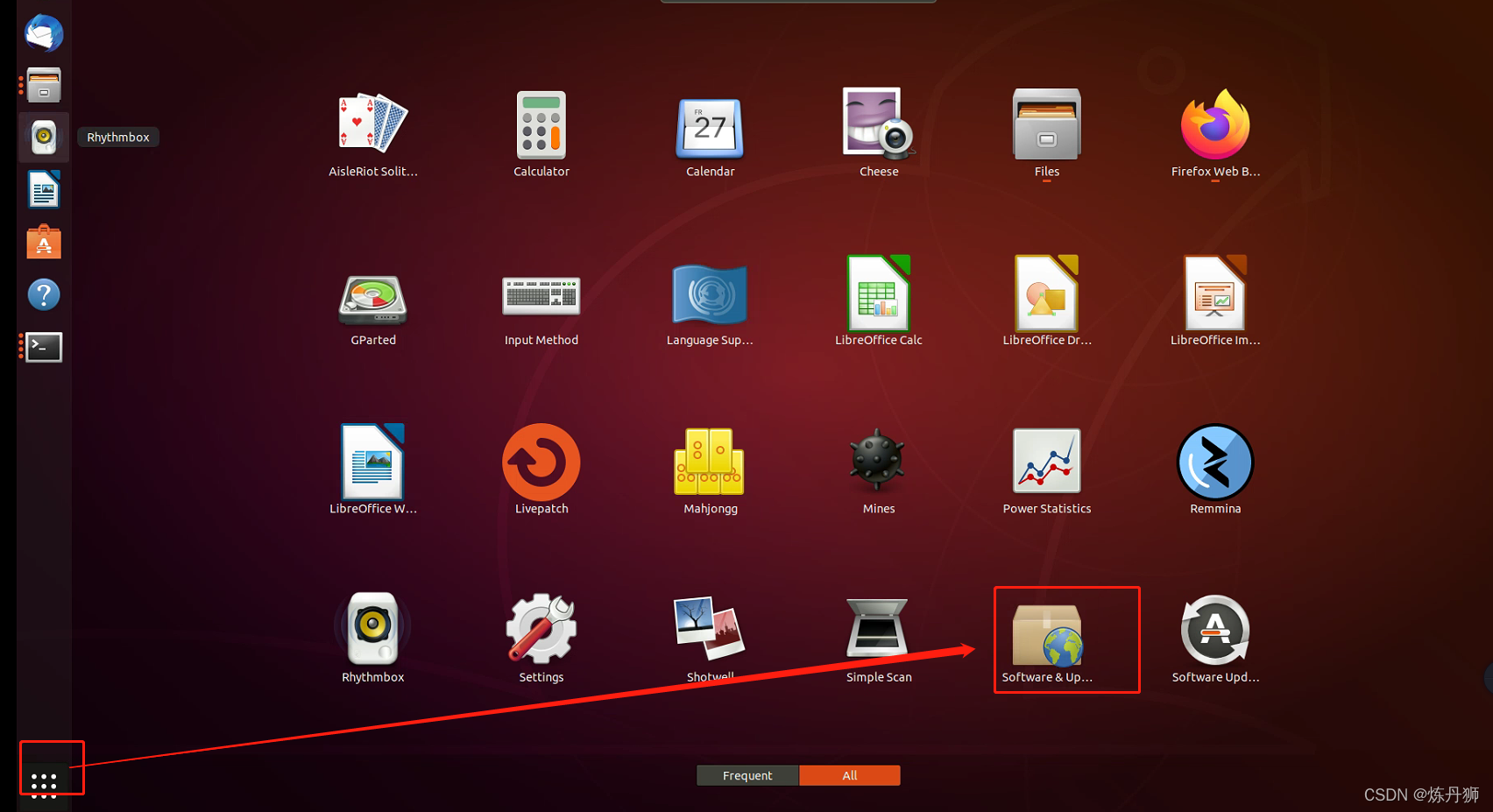Open LibreOffice Writer from the dock
Screen dimensions: 1493x812
[x=44, y=189]
